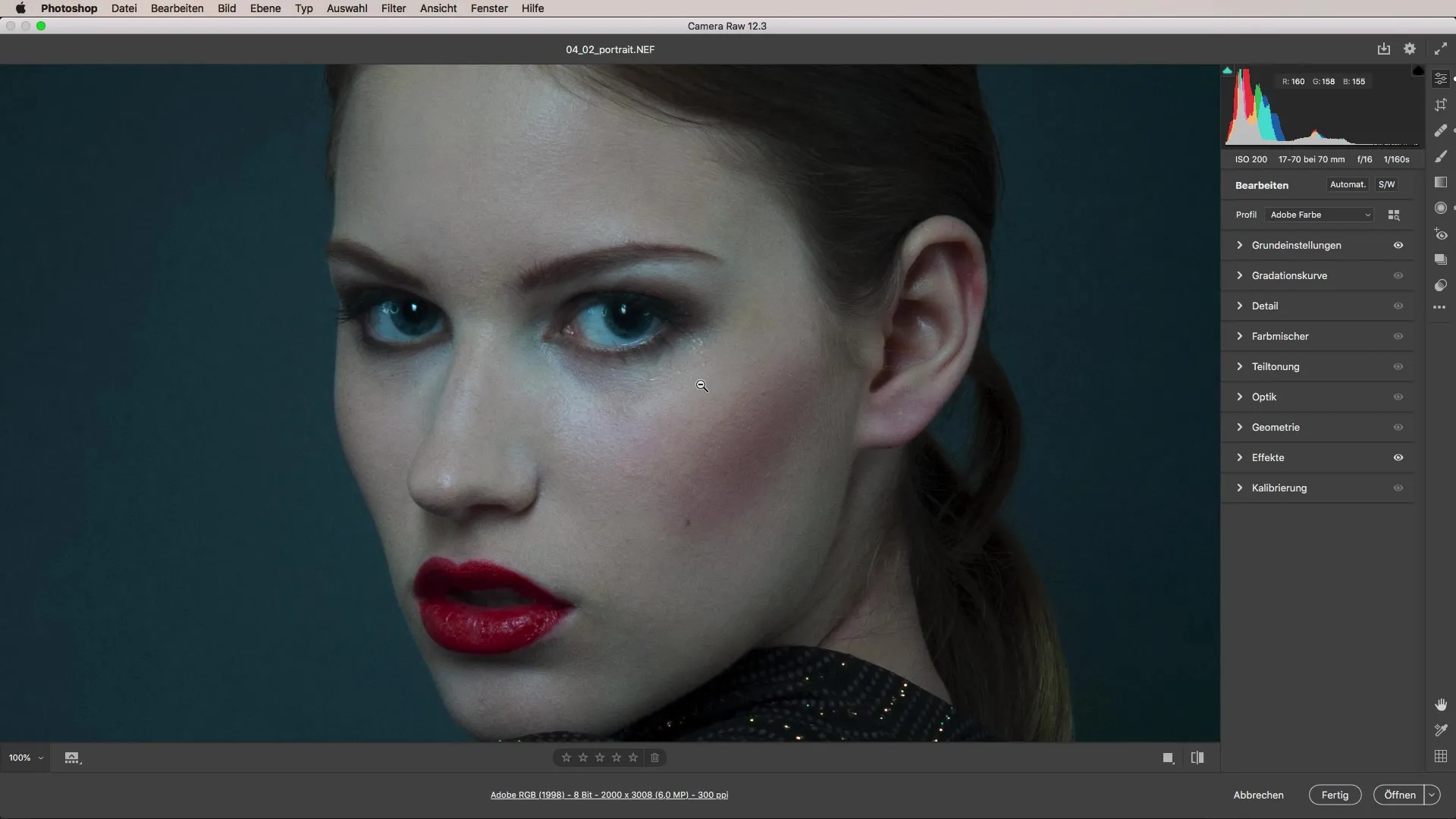The height and width of the screenshot is (819, 1456).
Task: Select the Spot Removal healing tool
Action: point(1441,130)
